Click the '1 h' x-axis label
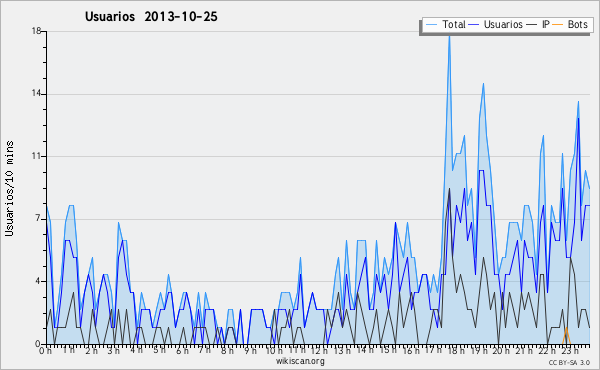The height and width of the screenshot is (370, 600). click(x=68, y=350)
